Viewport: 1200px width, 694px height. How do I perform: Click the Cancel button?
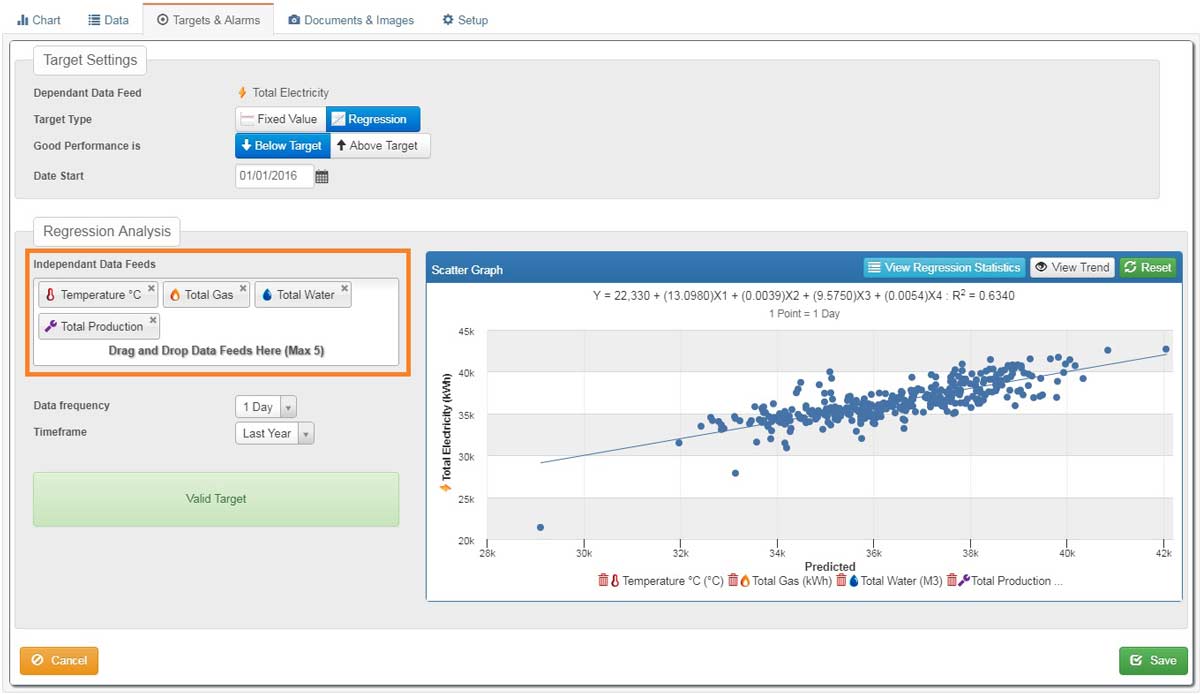click(59, 660)
